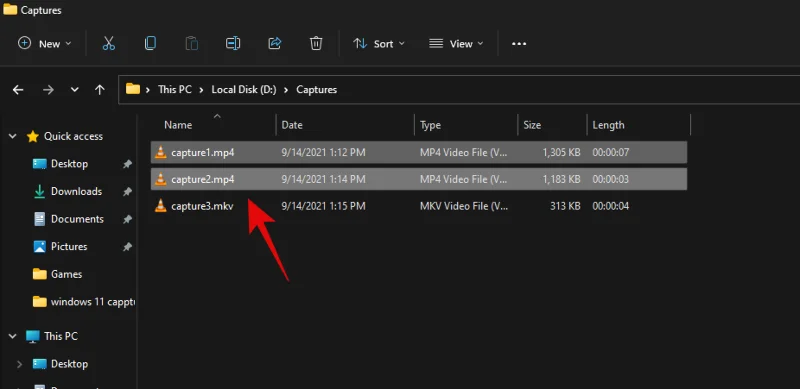Click the pin icon beside Pictures

click(x=127, y=247)
